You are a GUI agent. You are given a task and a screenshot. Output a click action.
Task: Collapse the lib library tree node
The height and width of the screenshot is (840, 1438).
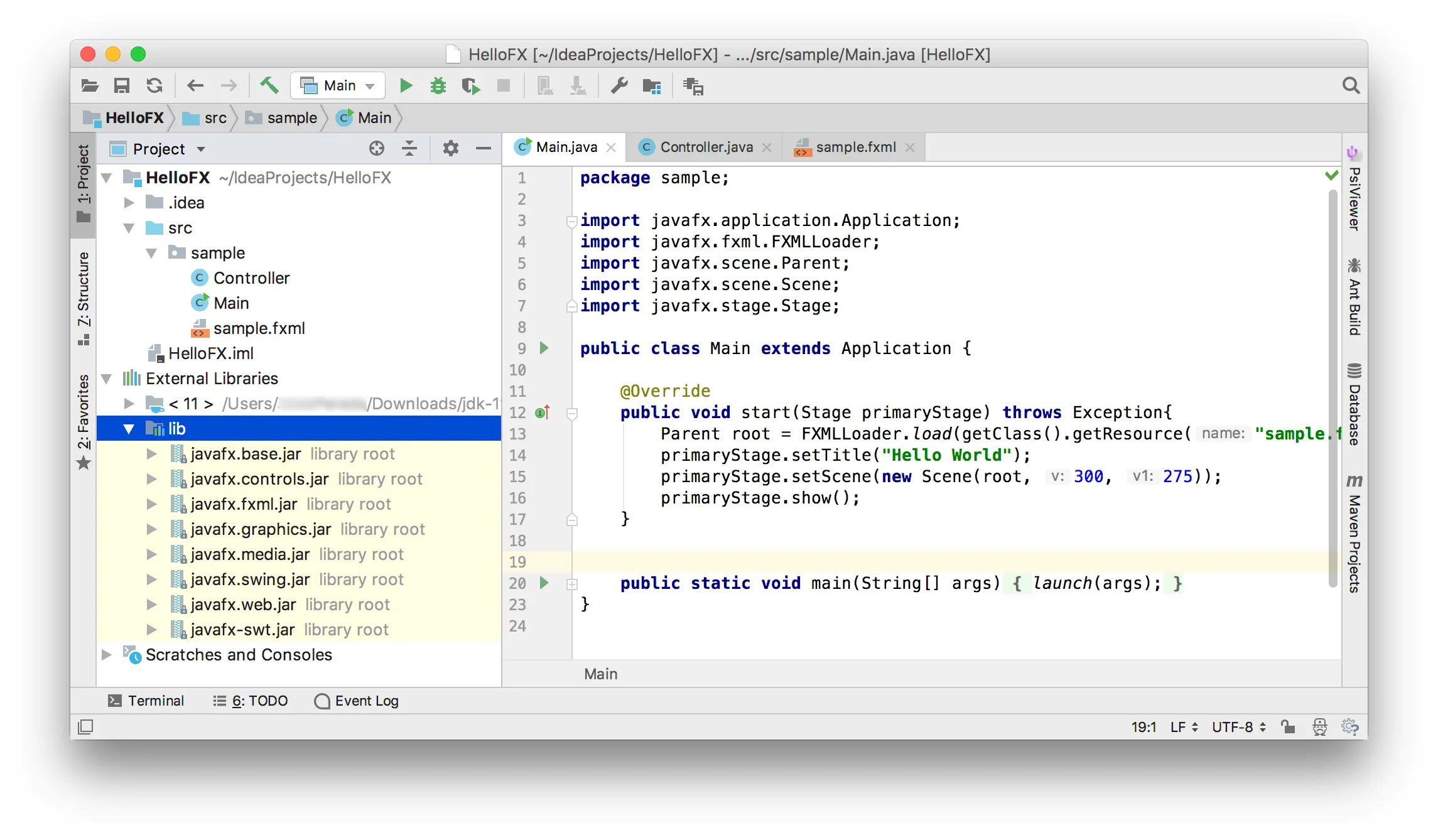click(129, 429)
